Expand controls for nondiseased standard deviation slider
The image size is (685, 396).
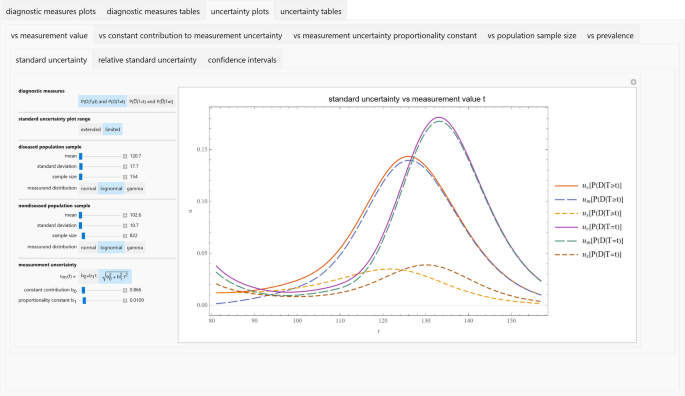coord(125,226)
